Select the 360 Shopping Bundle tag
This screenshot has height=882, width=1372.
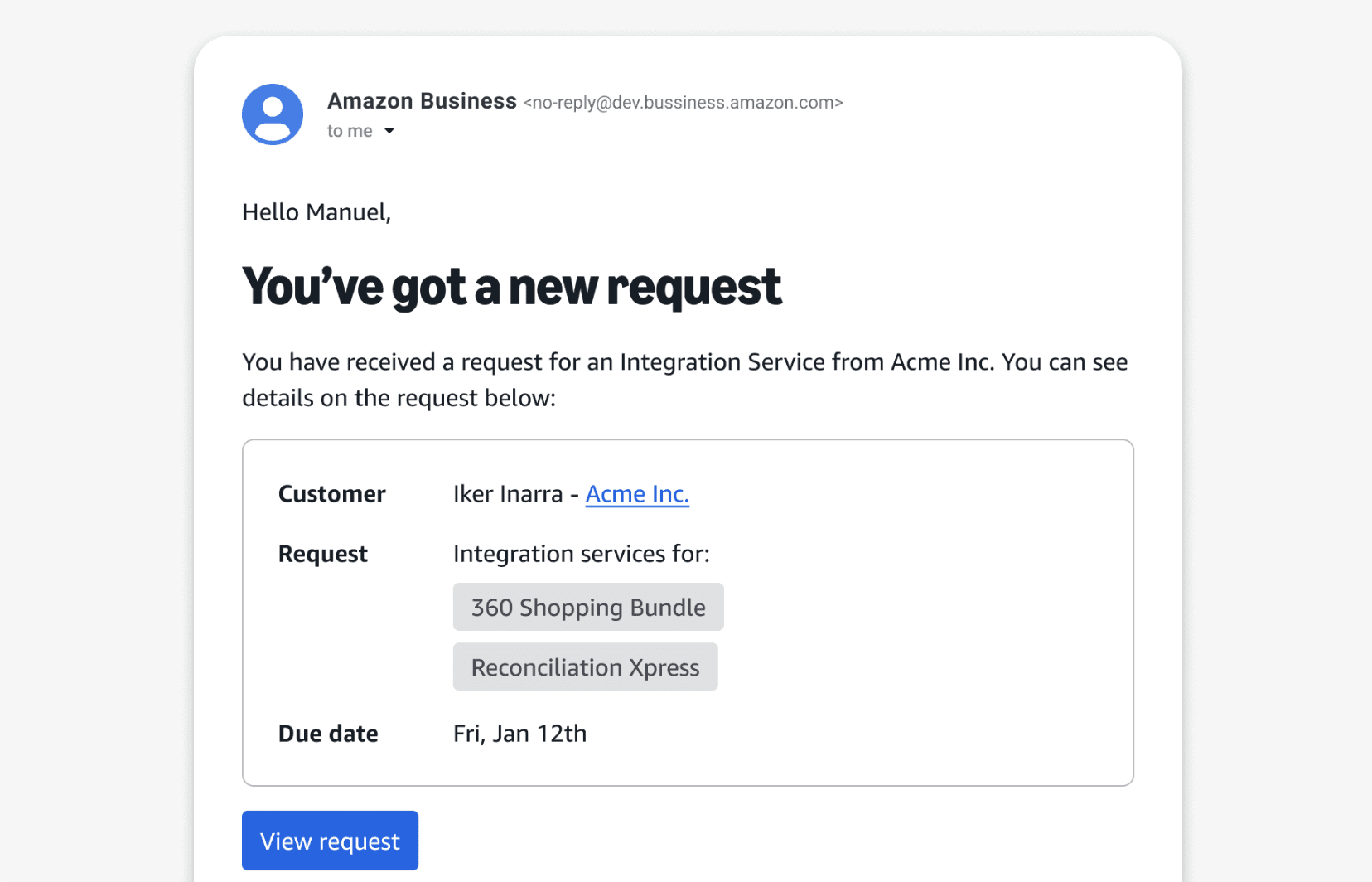click(x=588, y=607)
